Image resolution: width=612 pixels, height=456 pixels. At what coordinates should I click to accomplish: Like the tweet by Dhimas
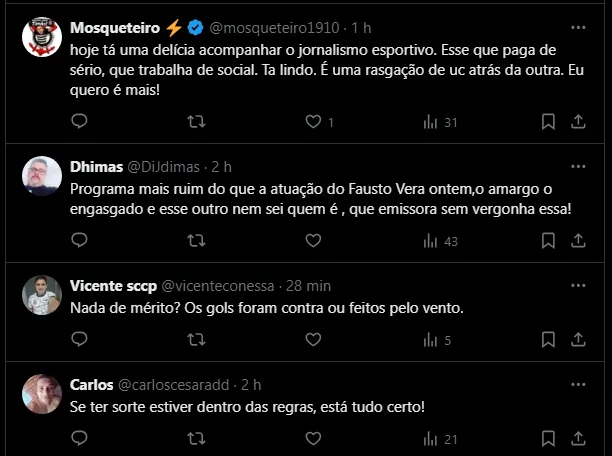coord(314,240)
